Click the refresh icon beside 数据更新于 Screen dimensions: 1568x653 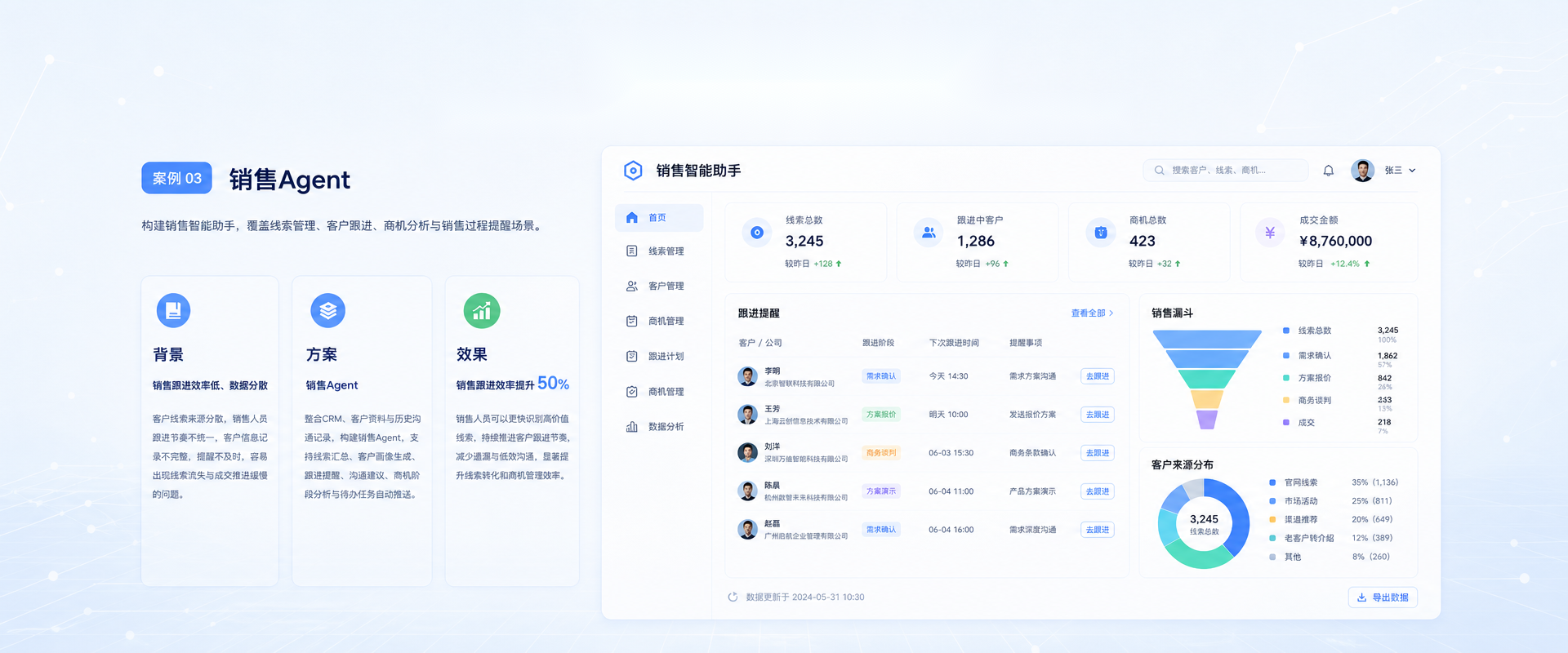(733, 597)
